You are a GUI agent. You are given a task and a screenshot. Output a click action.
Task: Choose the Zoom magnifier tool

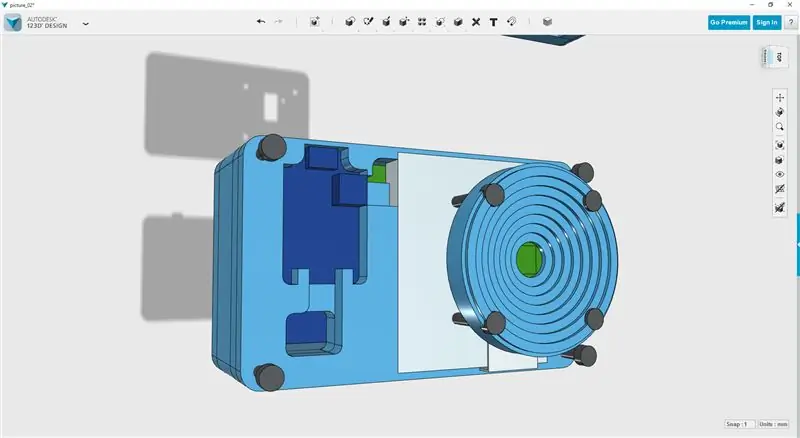[x=780, y=127]
